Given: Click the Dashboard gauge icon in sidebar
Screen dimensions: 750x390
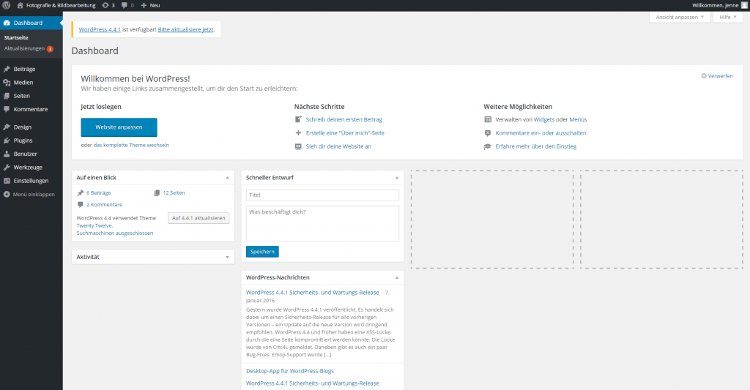Looking at the screenshot, I should tap(7, 23).
